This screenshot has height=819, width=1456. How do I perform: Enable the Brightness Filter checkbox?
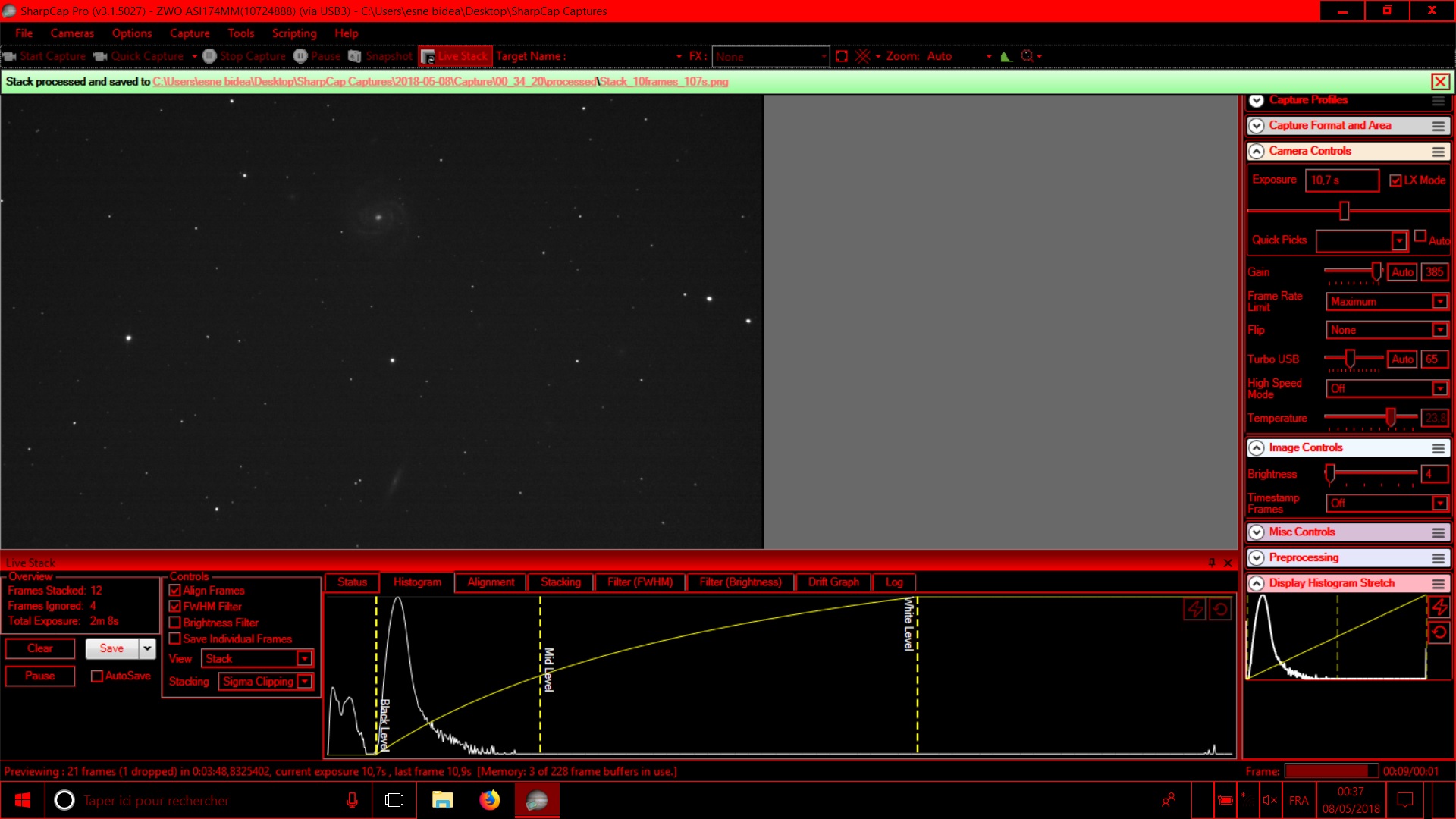175,623
